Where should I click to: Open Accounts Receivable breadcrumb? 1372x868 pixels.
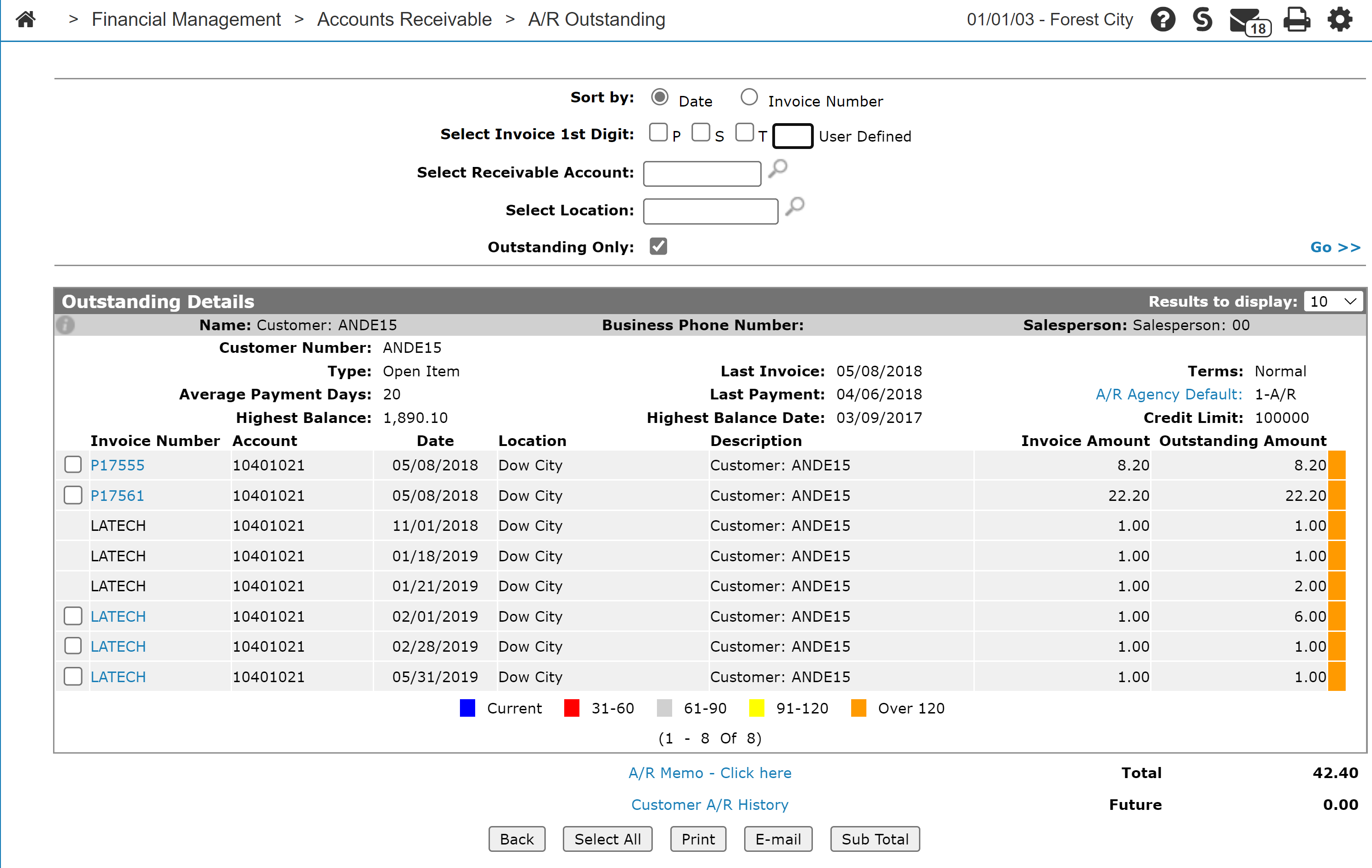tap(405, 19)
